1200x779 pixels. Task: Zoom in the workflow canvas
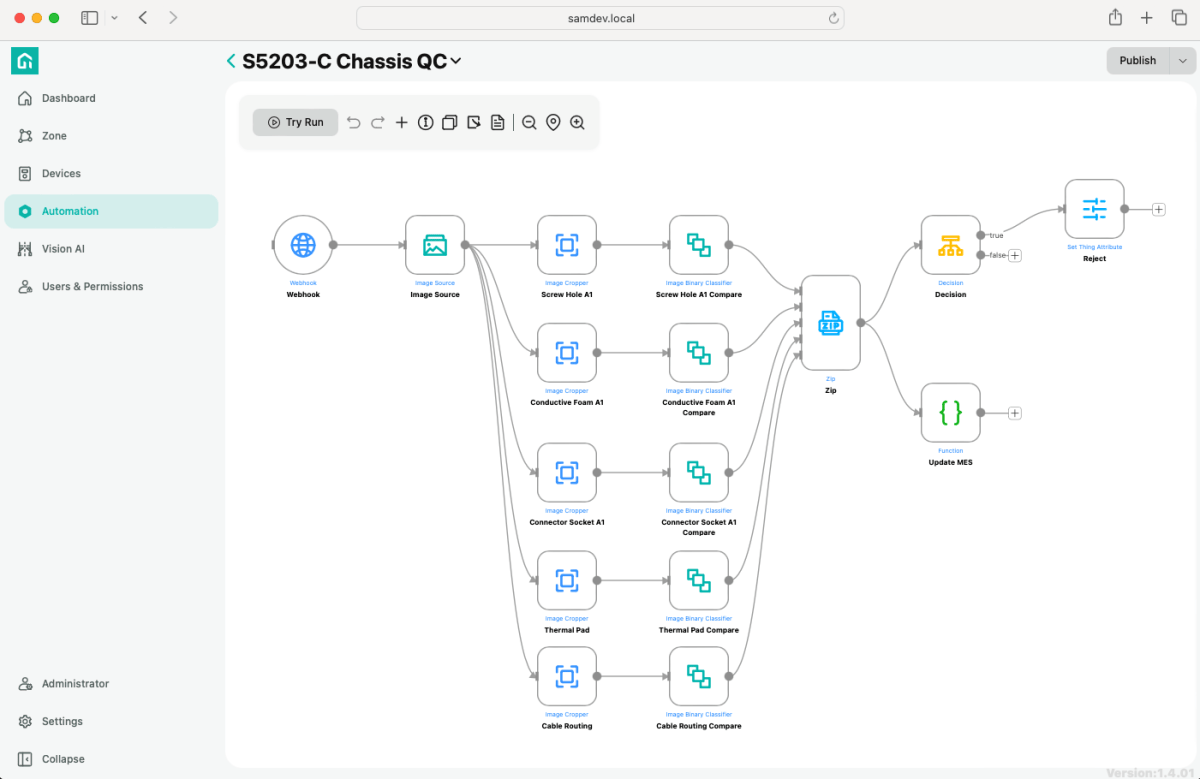tap(577, 122)
